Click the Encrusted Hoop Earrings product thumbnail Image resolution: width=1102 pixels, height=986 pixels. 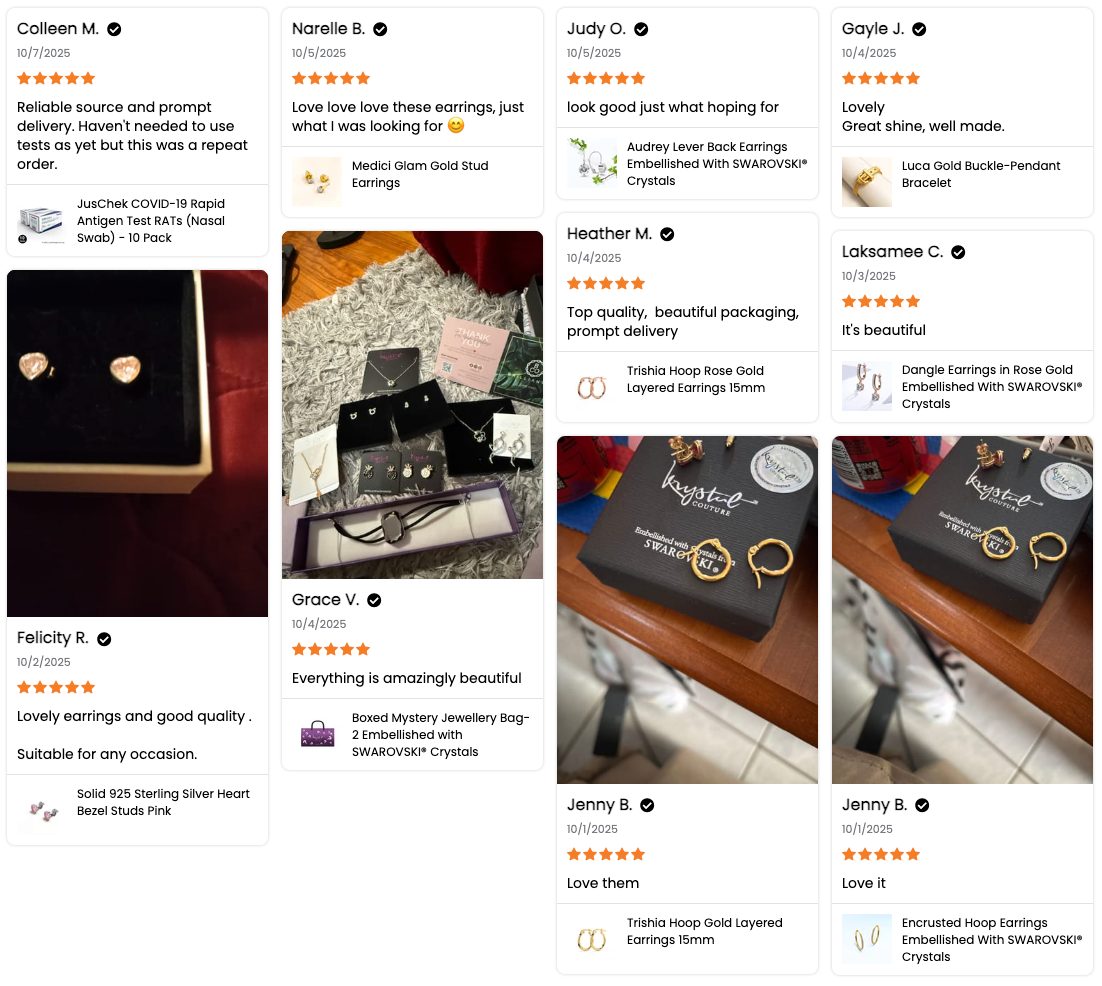[x=867, y=940]
